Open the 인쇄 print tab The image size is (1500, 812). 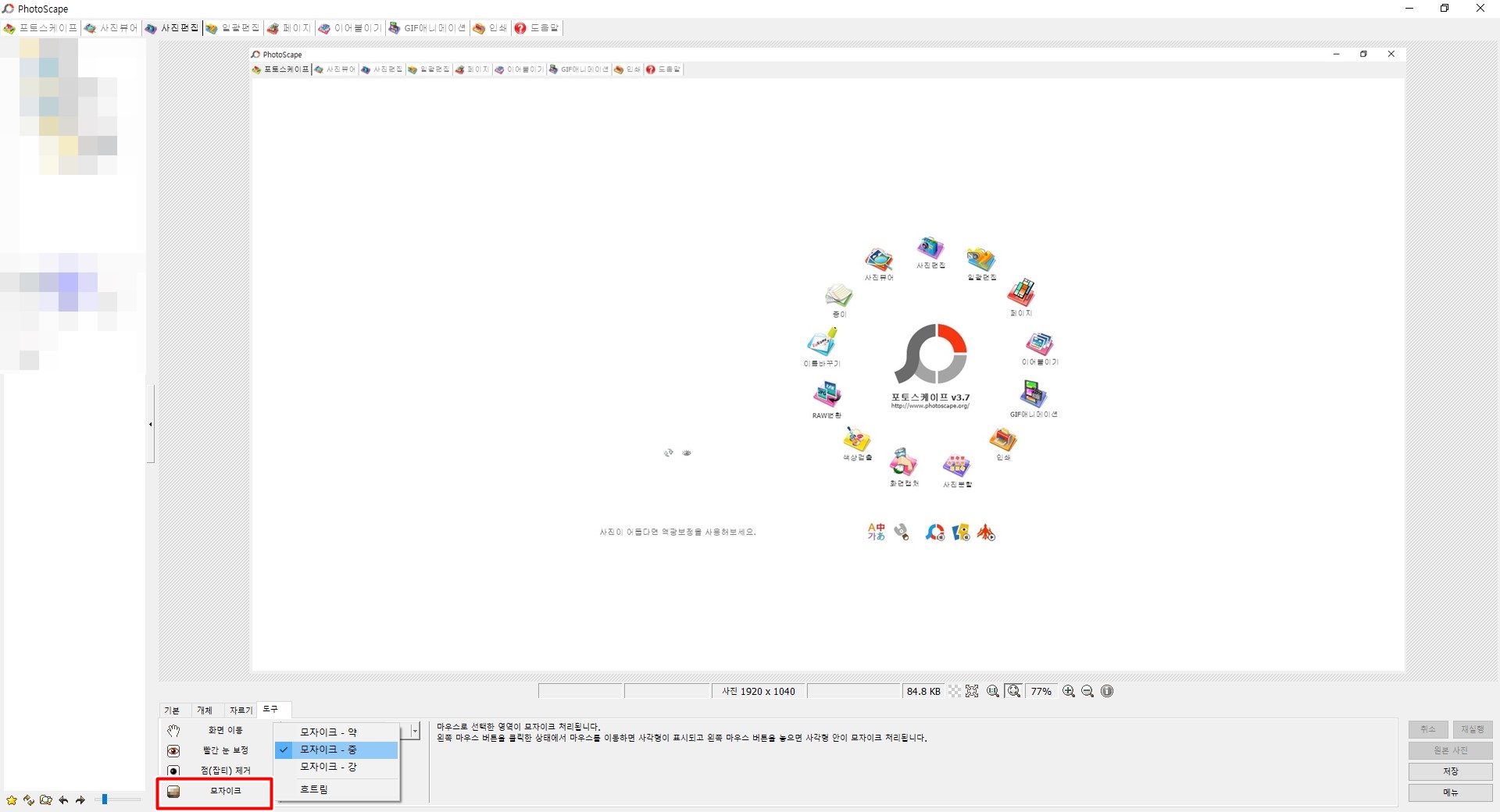click(491, 28)
